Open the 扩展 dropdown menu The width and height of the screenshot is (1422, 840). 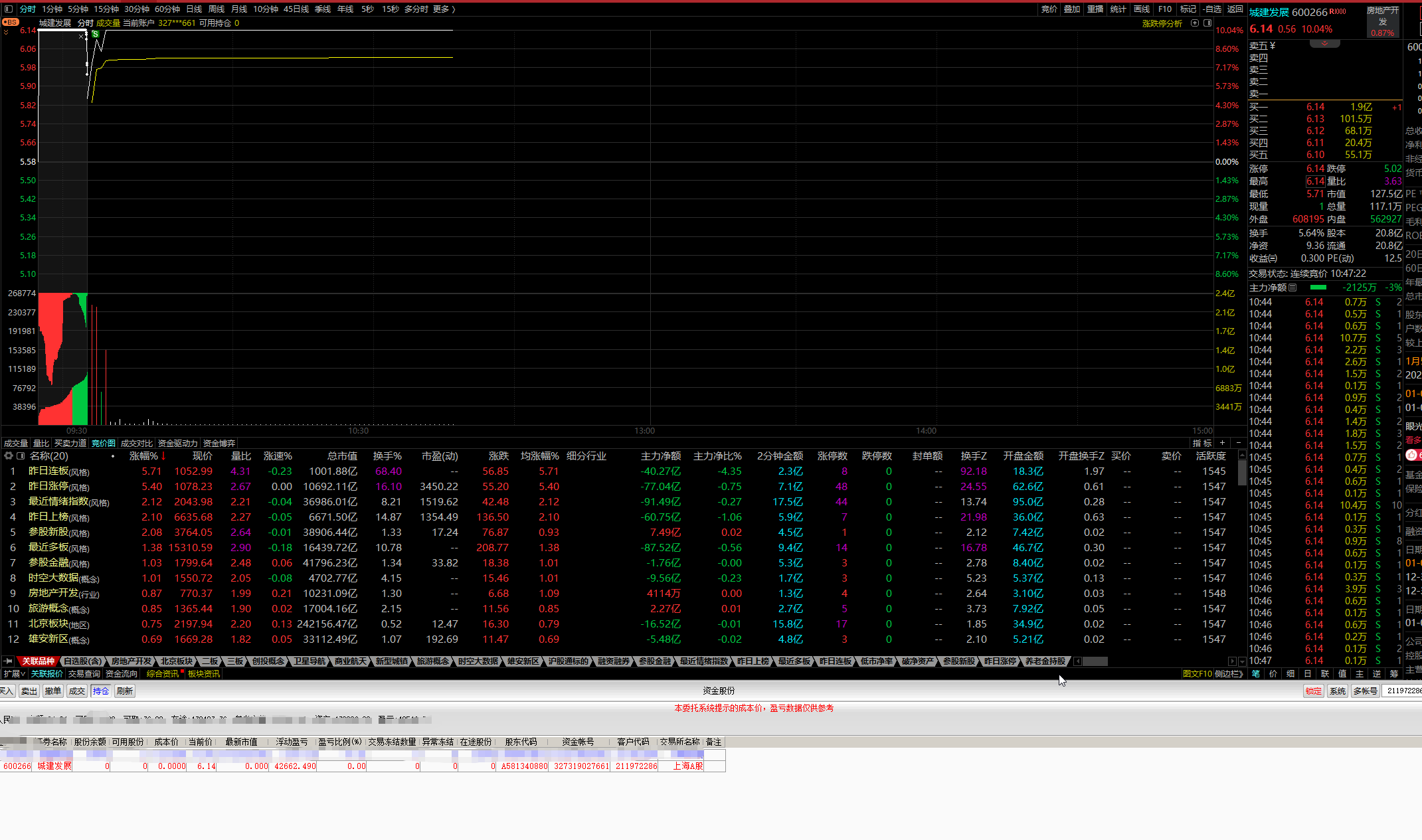(13, 674)
